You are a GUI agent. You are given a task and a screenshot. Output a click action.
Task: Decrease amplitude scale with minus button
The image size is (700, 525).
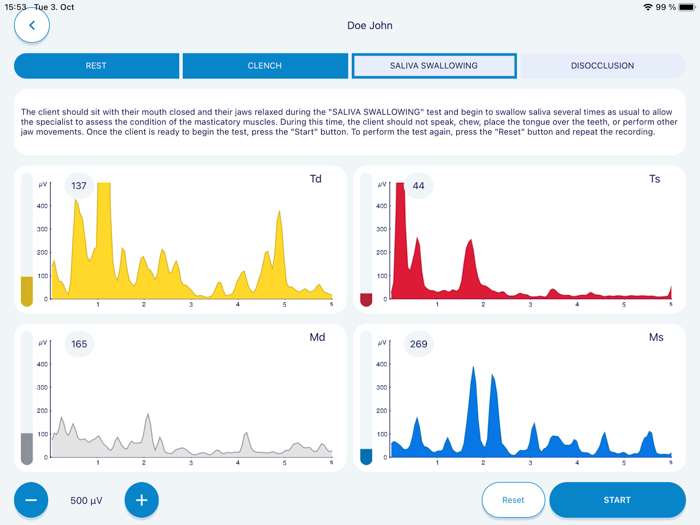[x=31, y=500]
